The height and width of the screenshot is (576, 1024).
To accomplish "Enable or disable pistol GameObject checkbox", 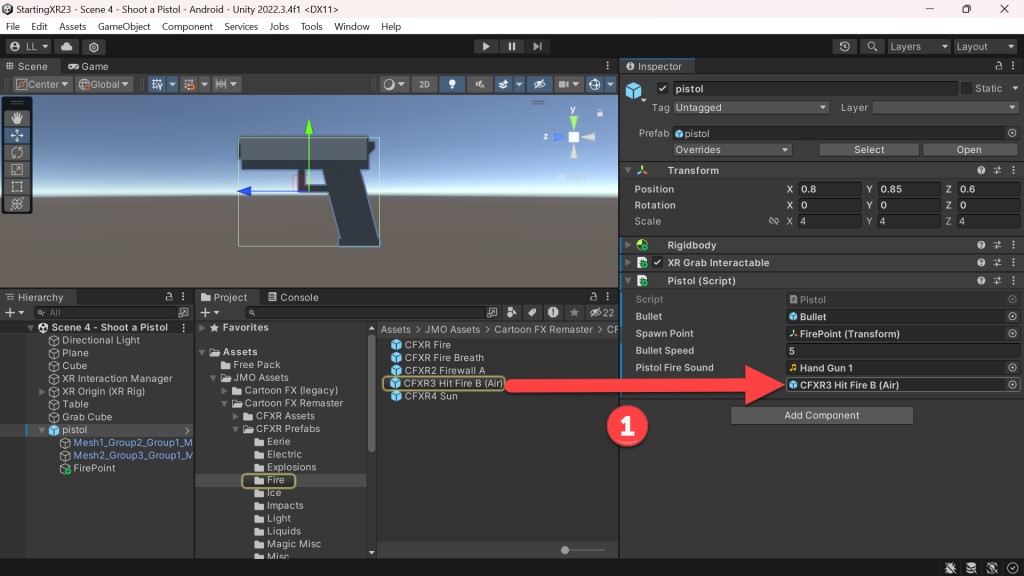I will tap(663, 88).
